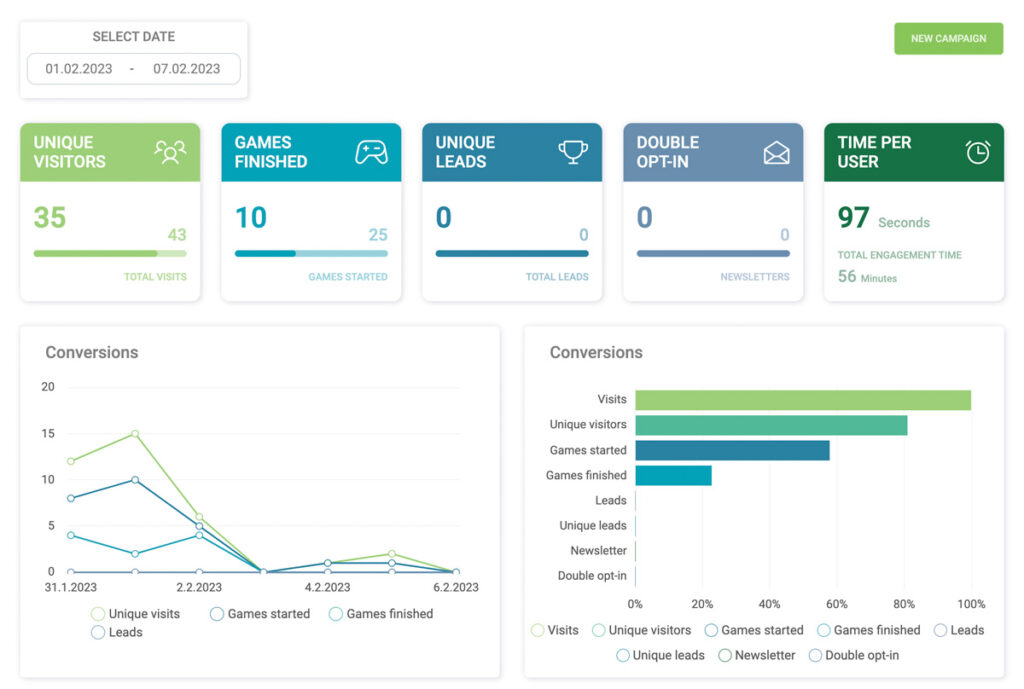The width and height of the screenshot is (1024, 689).
Task: Open the date range input field
Action: tap(133, 69)
